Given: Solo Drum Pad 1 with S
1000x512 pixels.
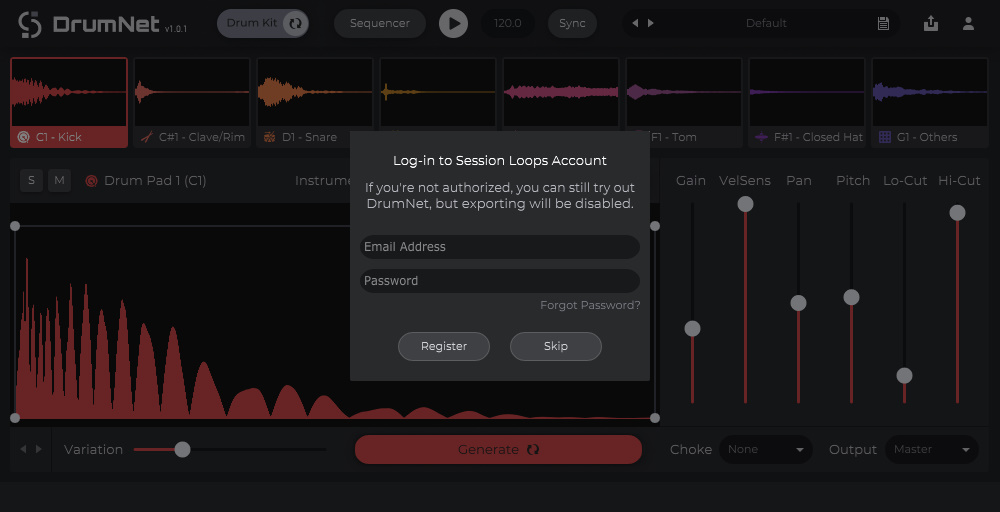Looking at the screenshot, I should click(x=31, y=180).
